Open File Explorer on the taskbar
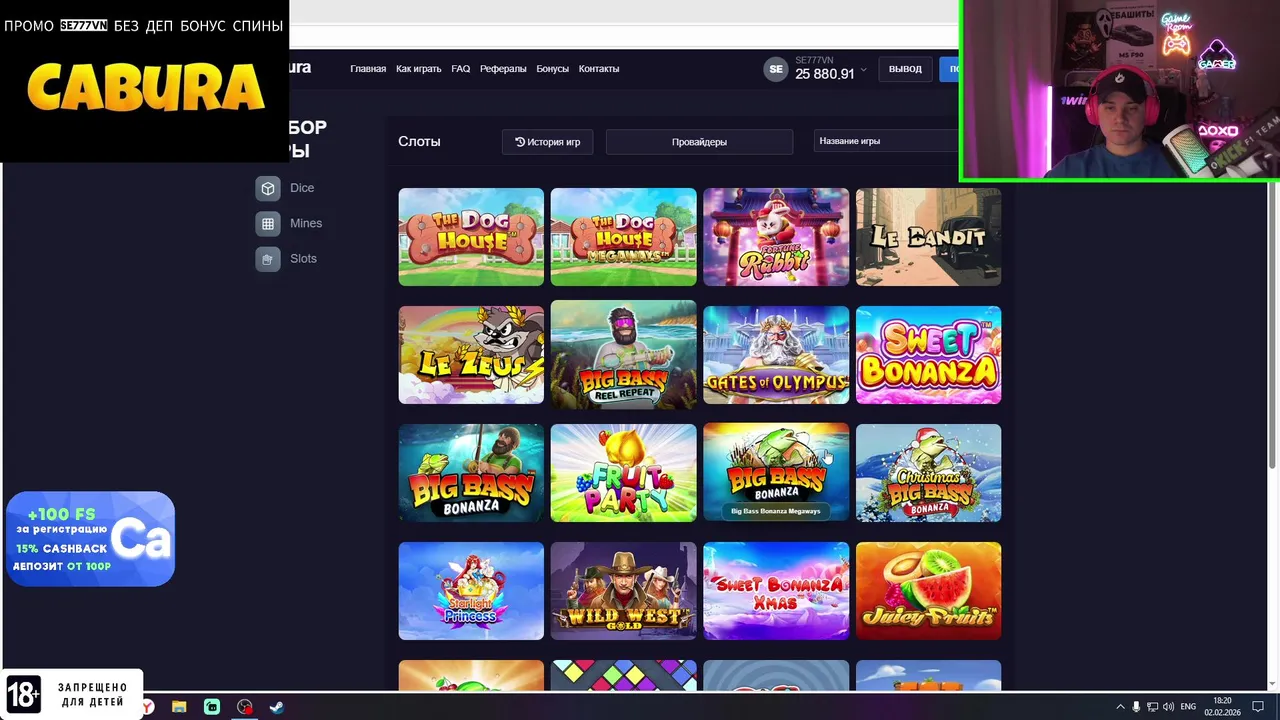 point(179,707)
